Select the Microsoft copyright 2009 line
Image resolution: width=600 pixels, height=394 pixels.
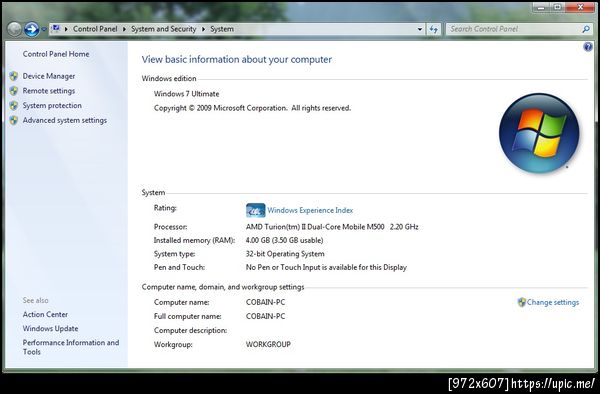[252, 108]
